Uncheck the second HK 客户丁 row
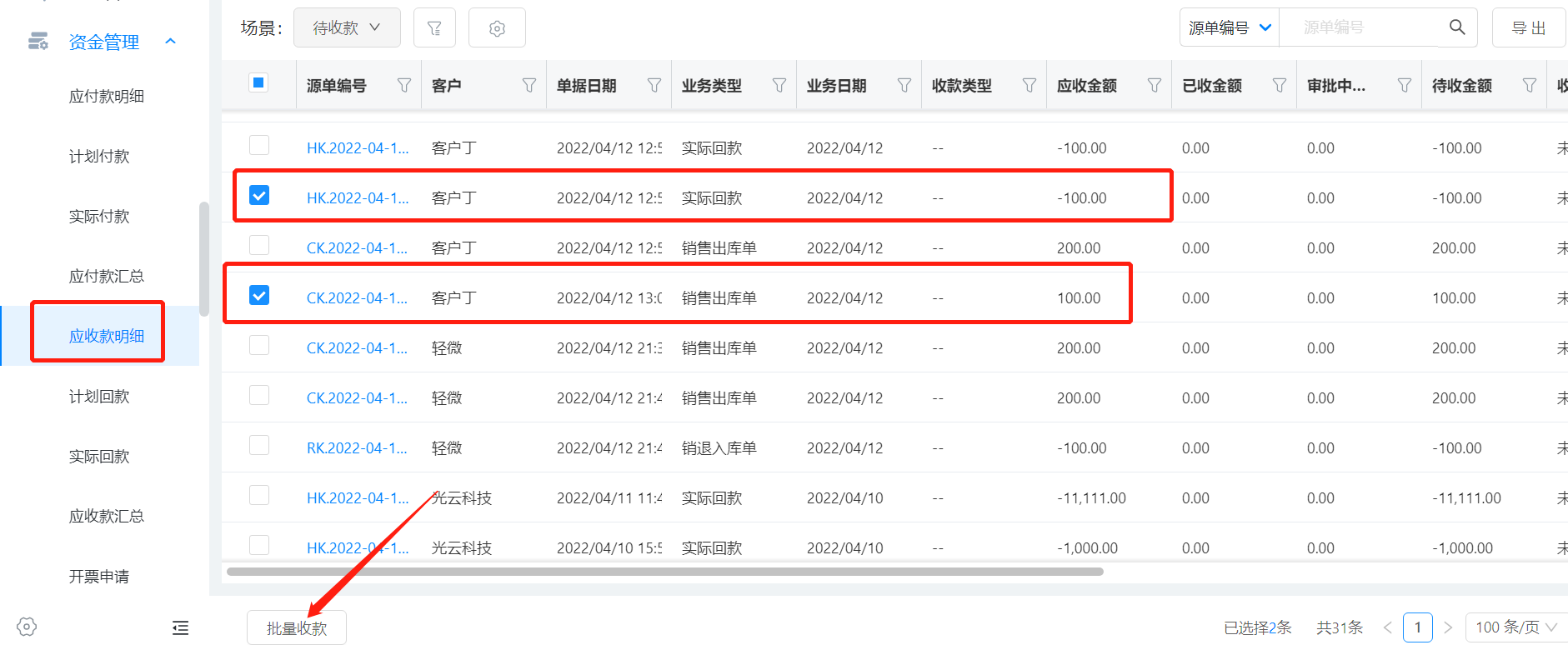 pos(259,195)
